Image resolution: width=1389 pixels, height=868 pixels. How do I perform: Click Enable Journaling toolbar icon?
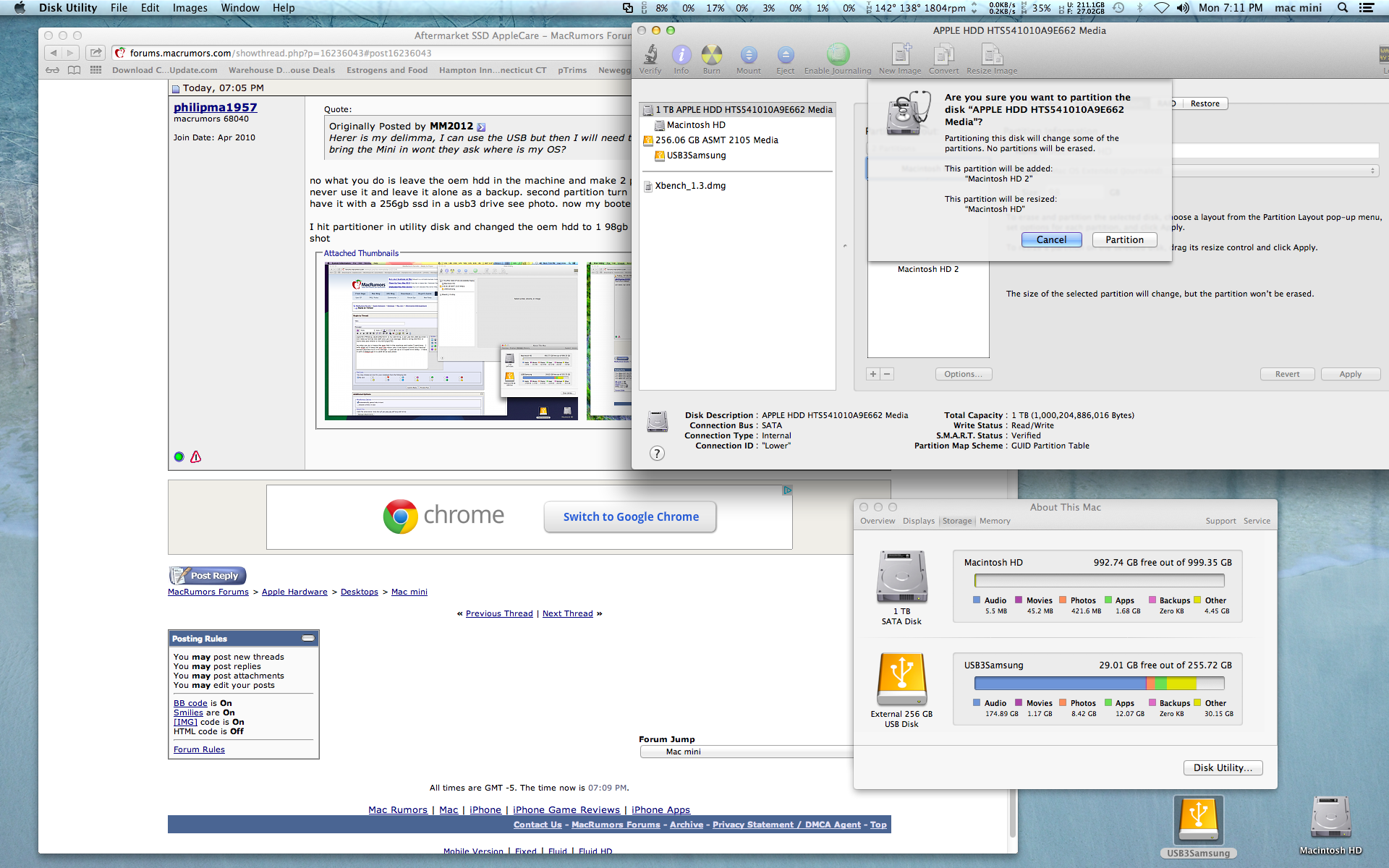click(x=838, y=59)
